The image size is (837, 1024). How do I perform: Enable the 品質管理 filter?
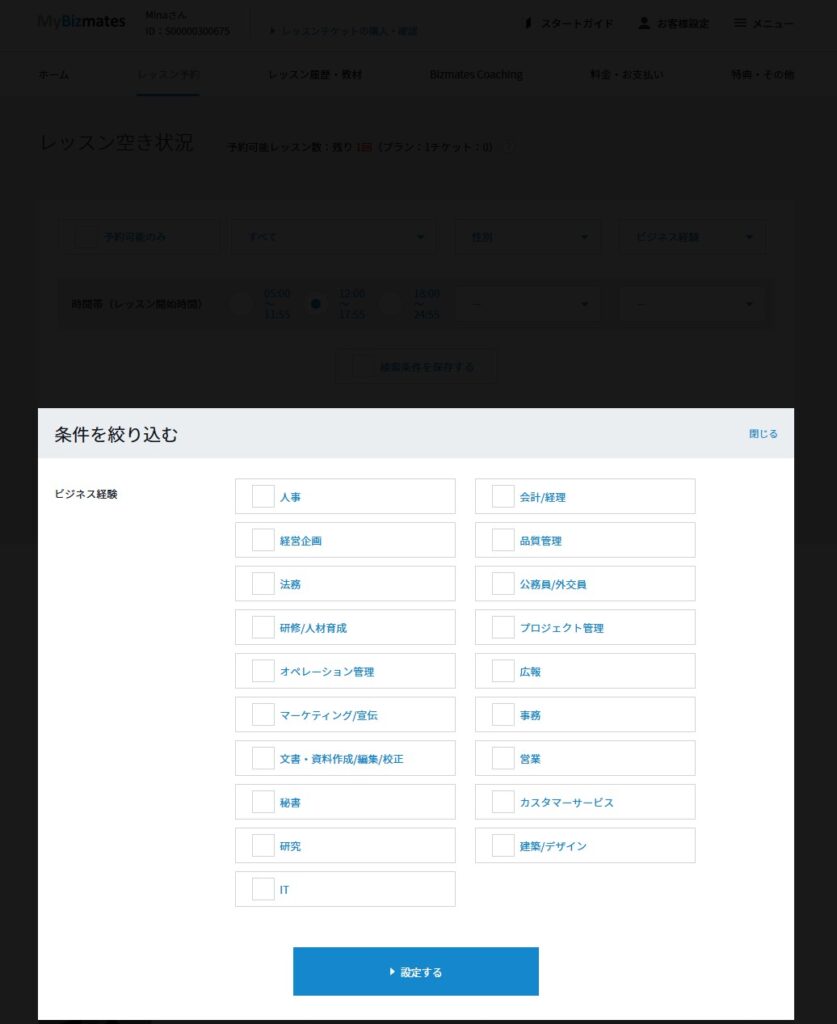click(x=503, y=540)
